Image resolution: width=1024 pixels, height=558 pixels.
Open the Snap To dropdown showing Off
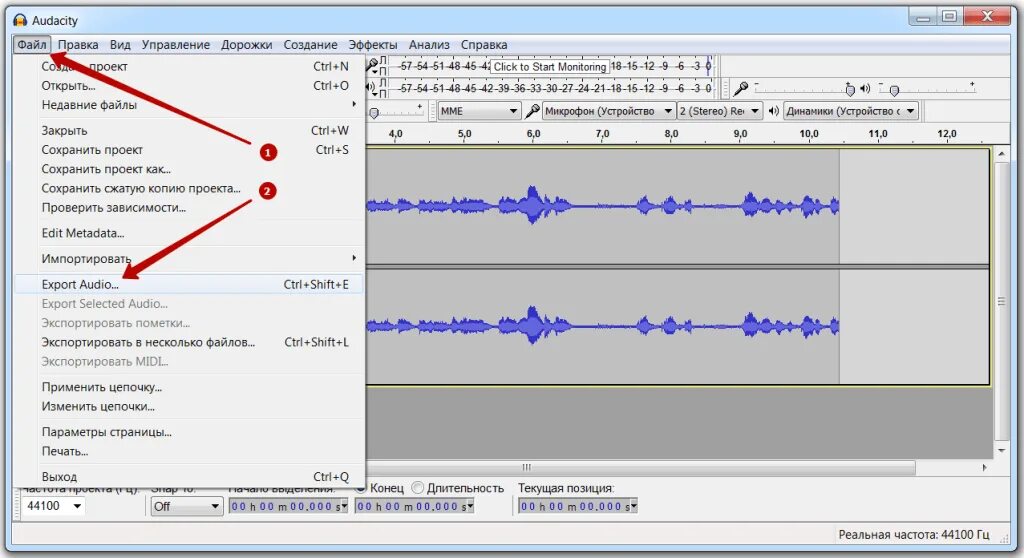(187, 506)
